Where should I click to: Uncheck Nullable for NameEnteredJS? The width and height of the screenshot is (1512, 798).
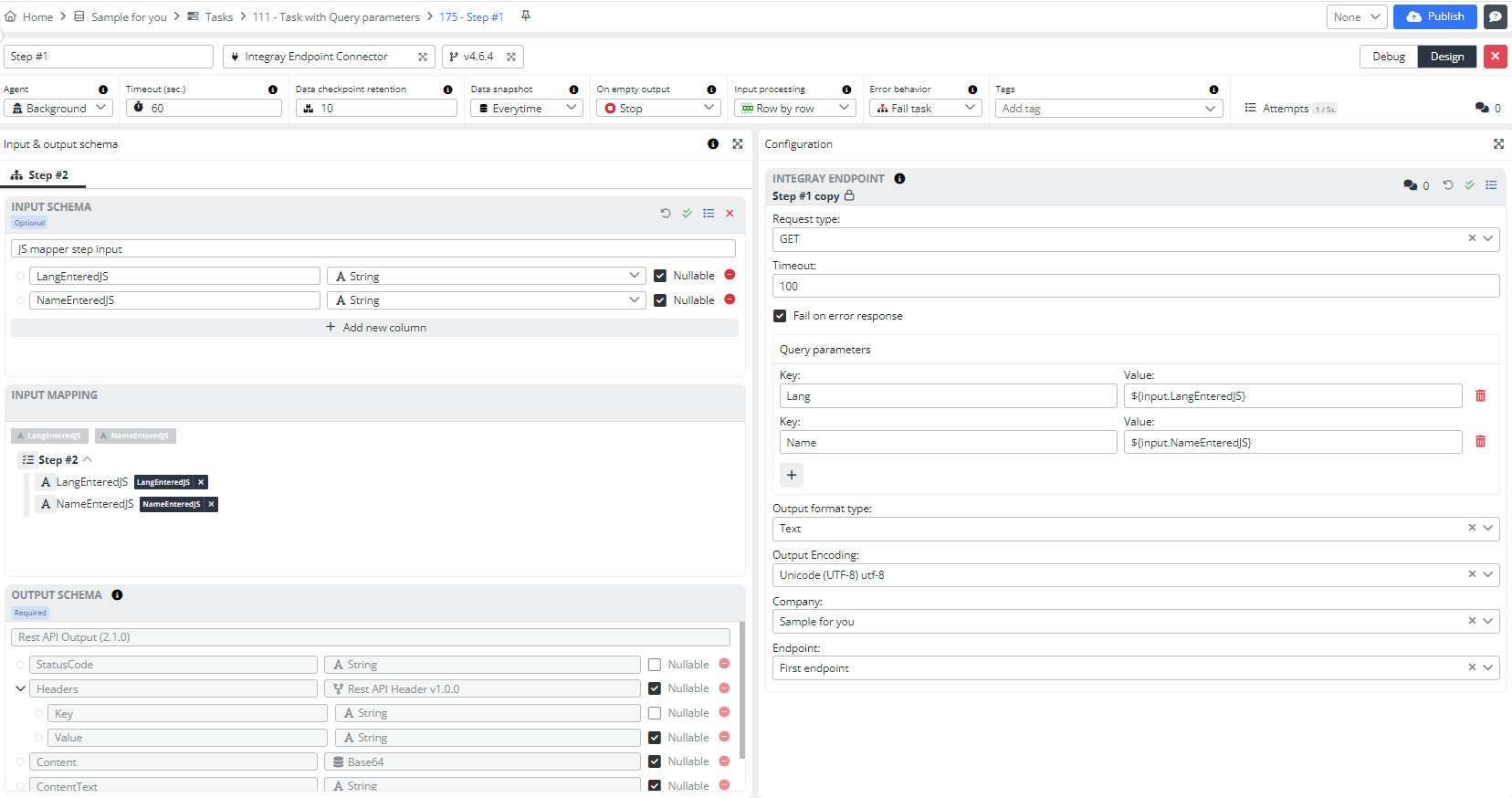pyautogui.click(x=660, y=300)
